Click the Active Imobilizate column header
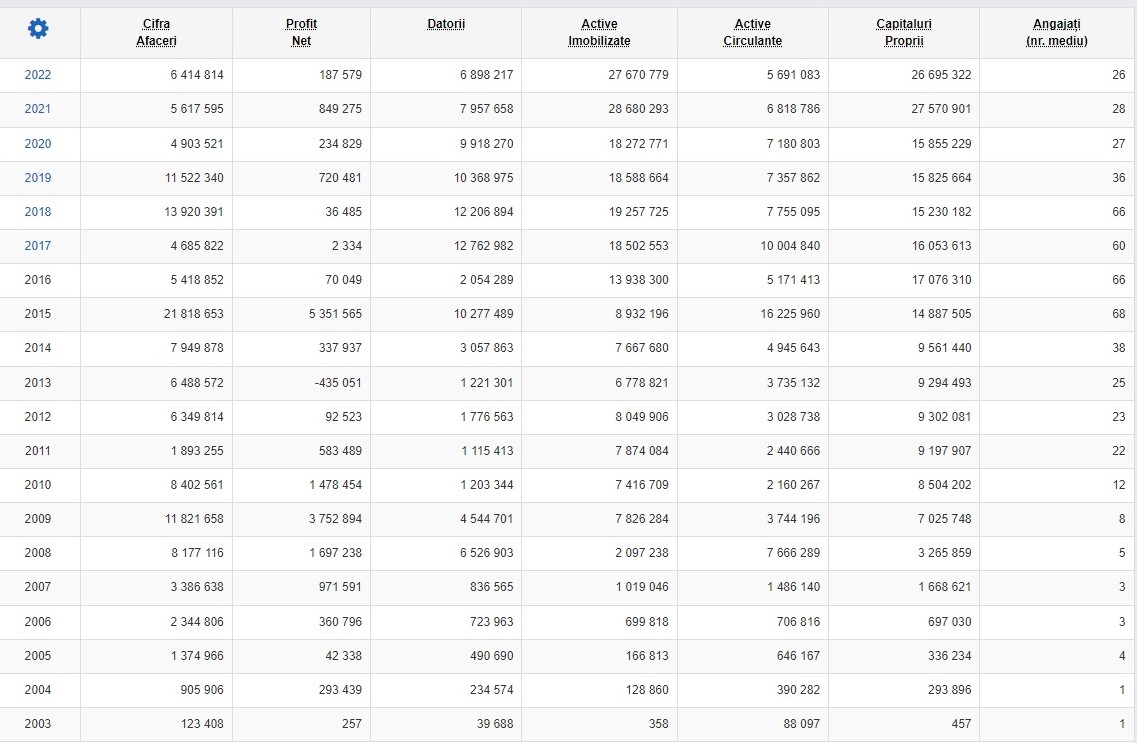This screenshot has height=743, width=1137. pyautogui.click(x=599, y=33)
